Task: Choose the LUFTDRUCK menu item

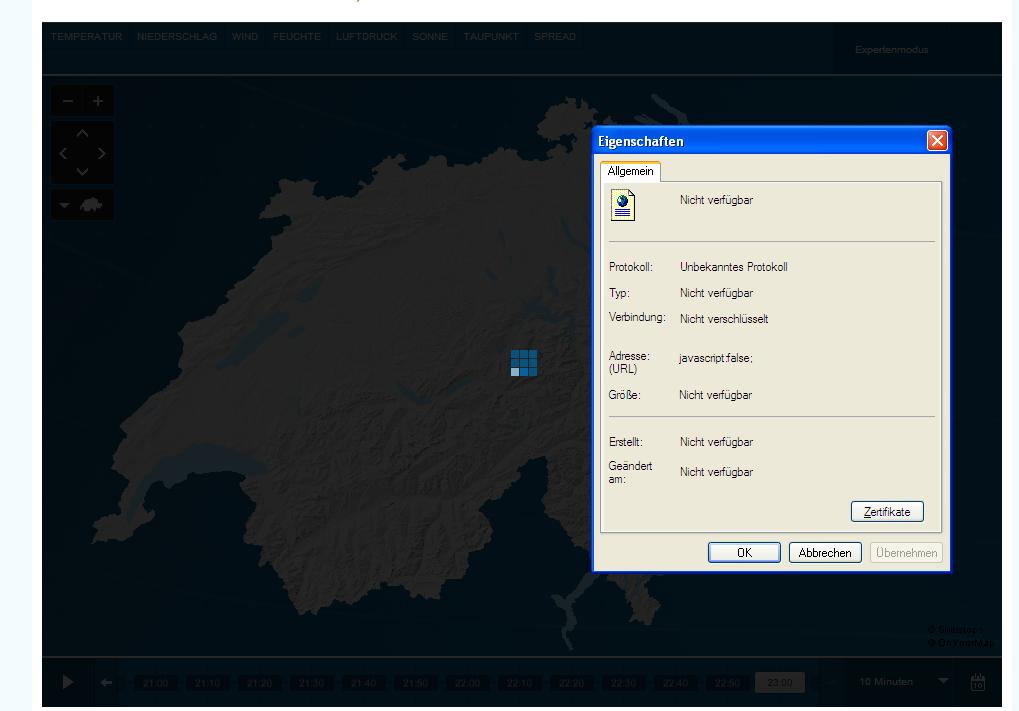Action: [x=366, y=37]
